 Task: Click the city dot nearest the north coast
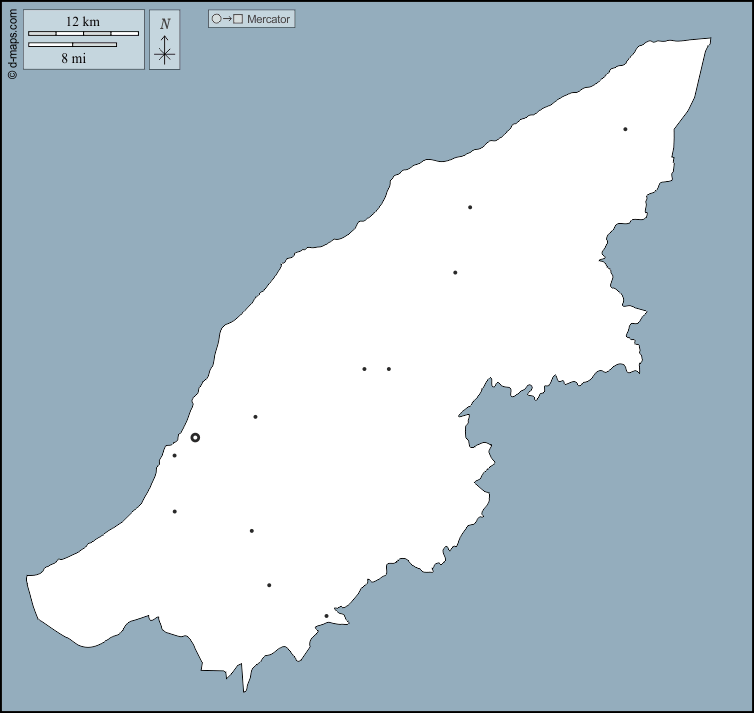pos(470,208)
